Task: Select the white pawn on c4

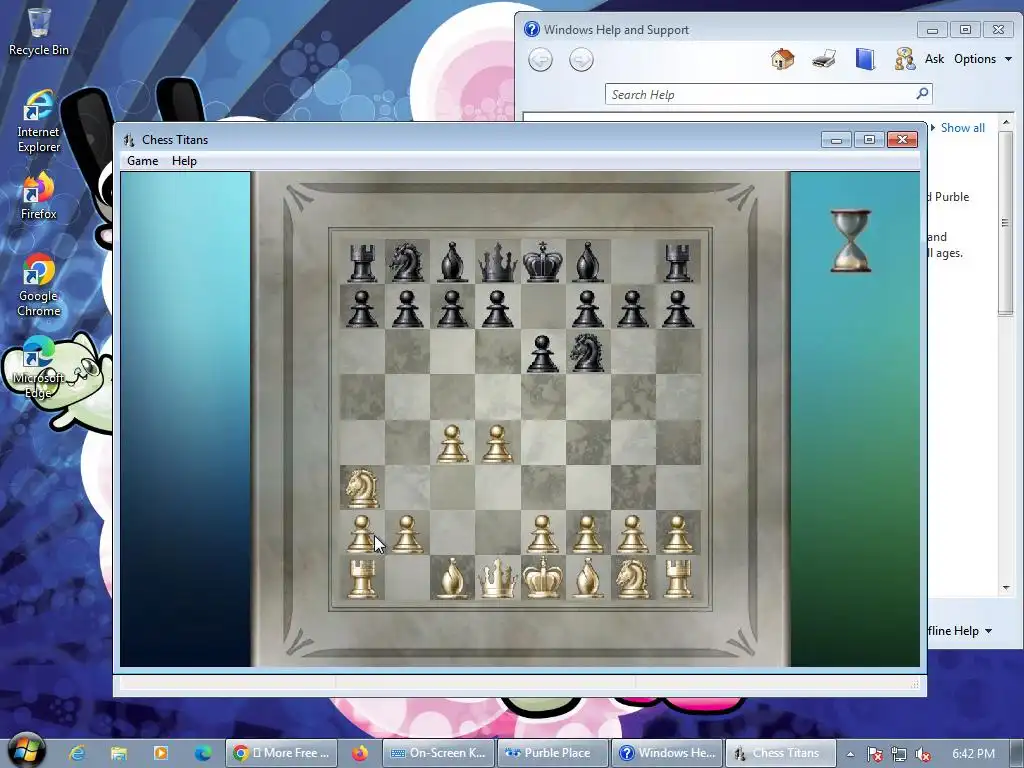Action: (453, 444)
